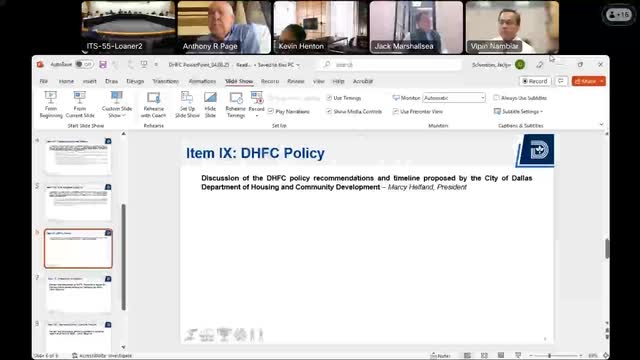Open the Review ribbon tab
The image size is (640, 360).
pos(296,81)
